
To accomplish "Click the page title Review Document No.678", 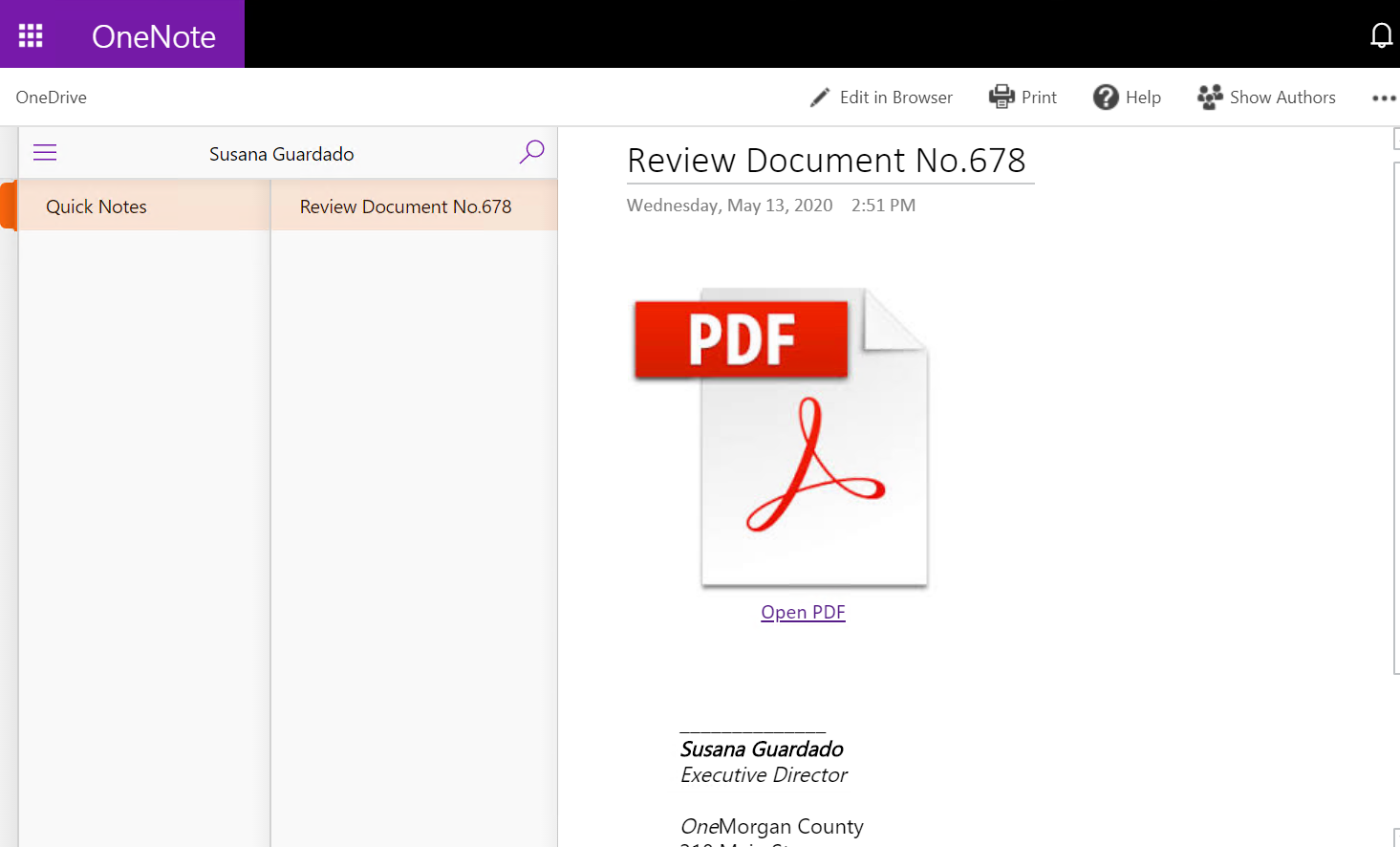I will (x=826, y=161).
